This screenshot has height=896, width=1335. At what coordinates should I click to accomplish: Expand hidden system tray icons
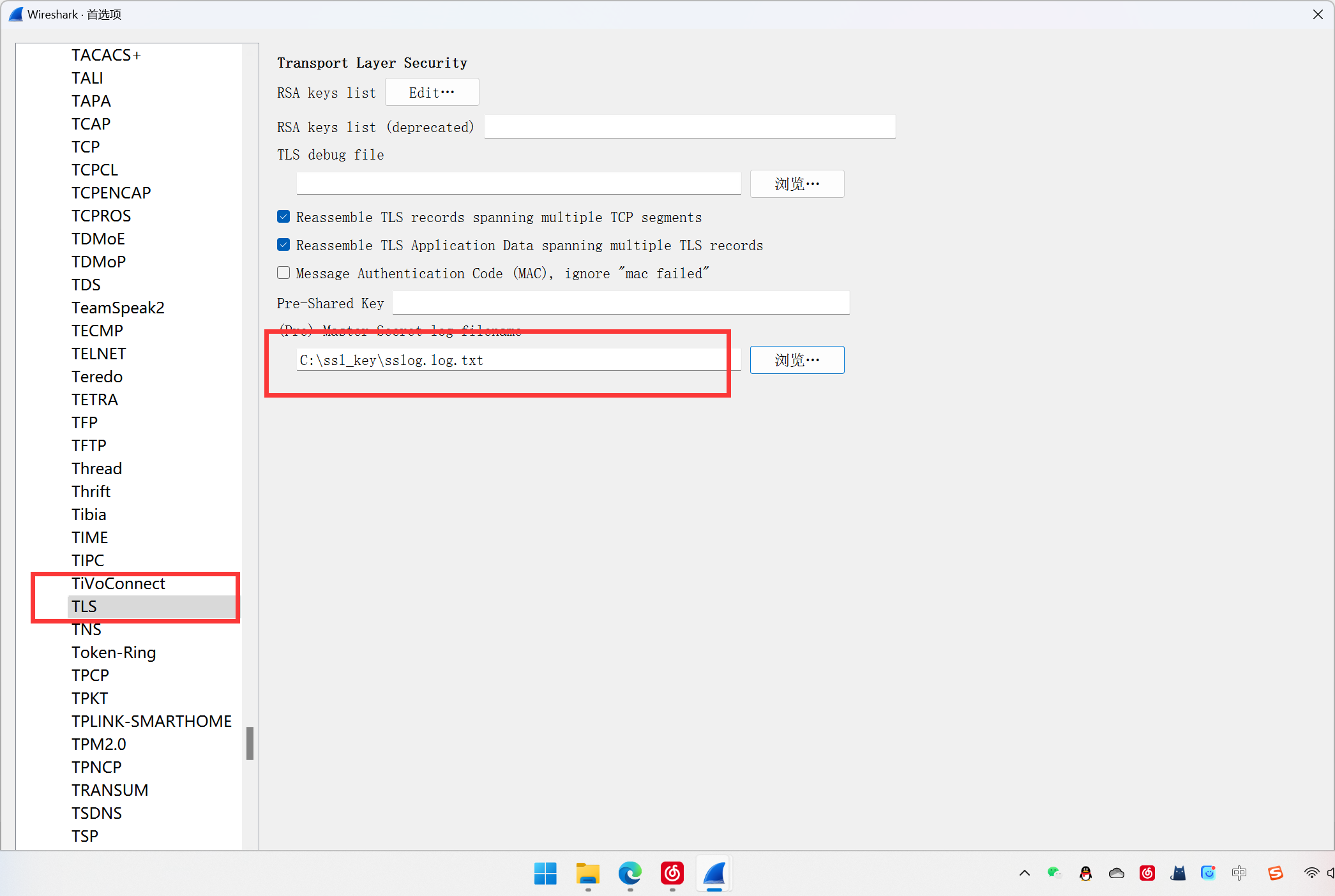pos(1024,873)
